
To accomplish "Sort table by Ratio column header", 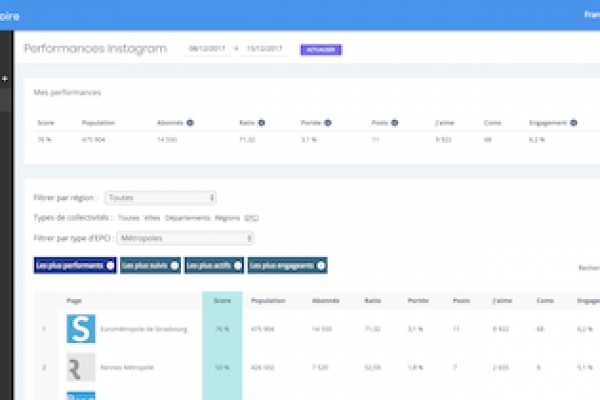I will click(373, 301).
